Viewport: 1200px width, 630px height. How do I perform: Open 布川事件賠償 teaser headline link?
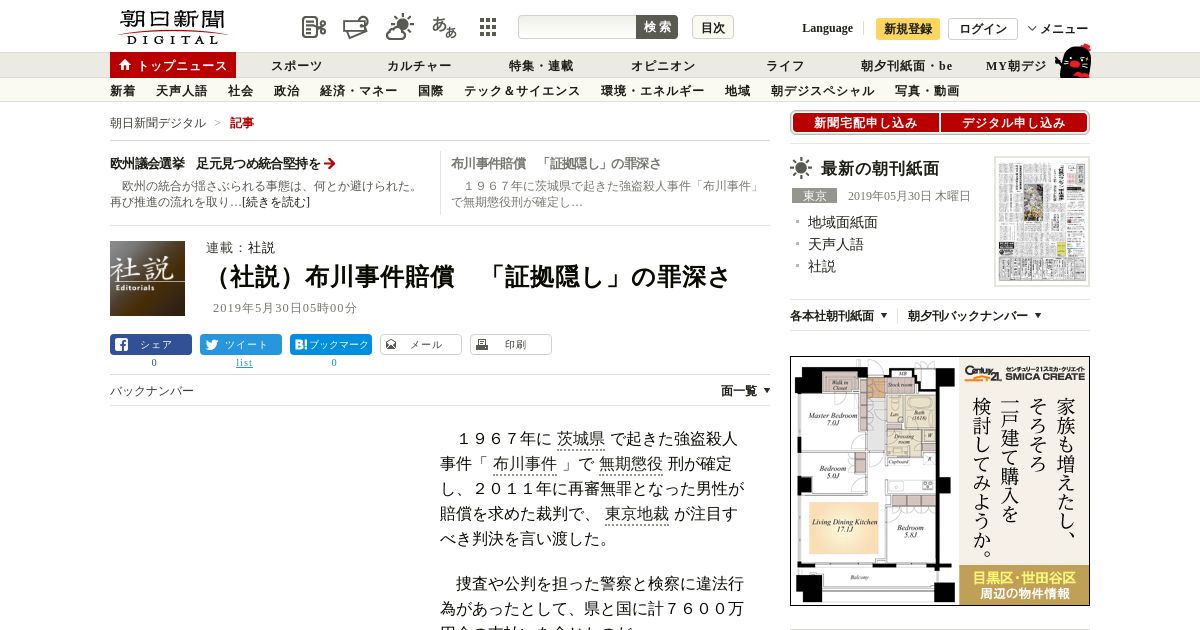pyautogui.click(x=556, y=164)
